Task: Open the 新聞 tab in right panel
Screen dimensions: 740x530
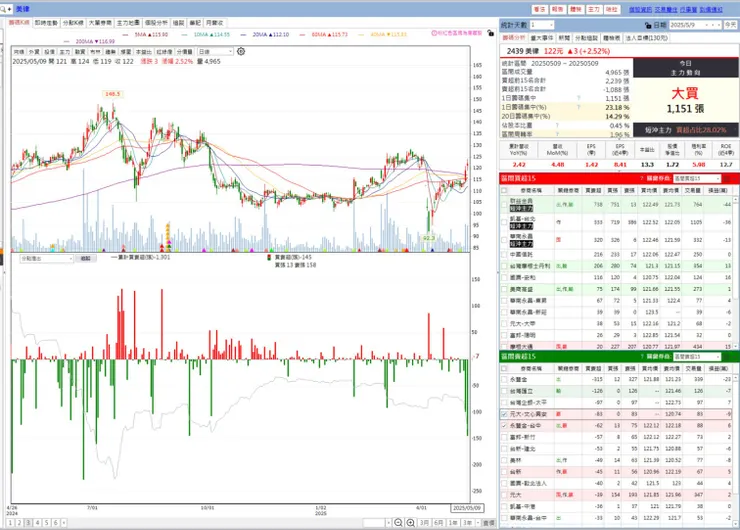Action: [564, 38]
